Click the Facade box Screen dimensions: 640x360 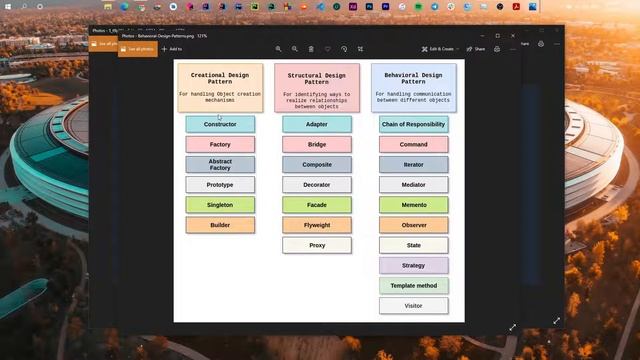(317, 205)
